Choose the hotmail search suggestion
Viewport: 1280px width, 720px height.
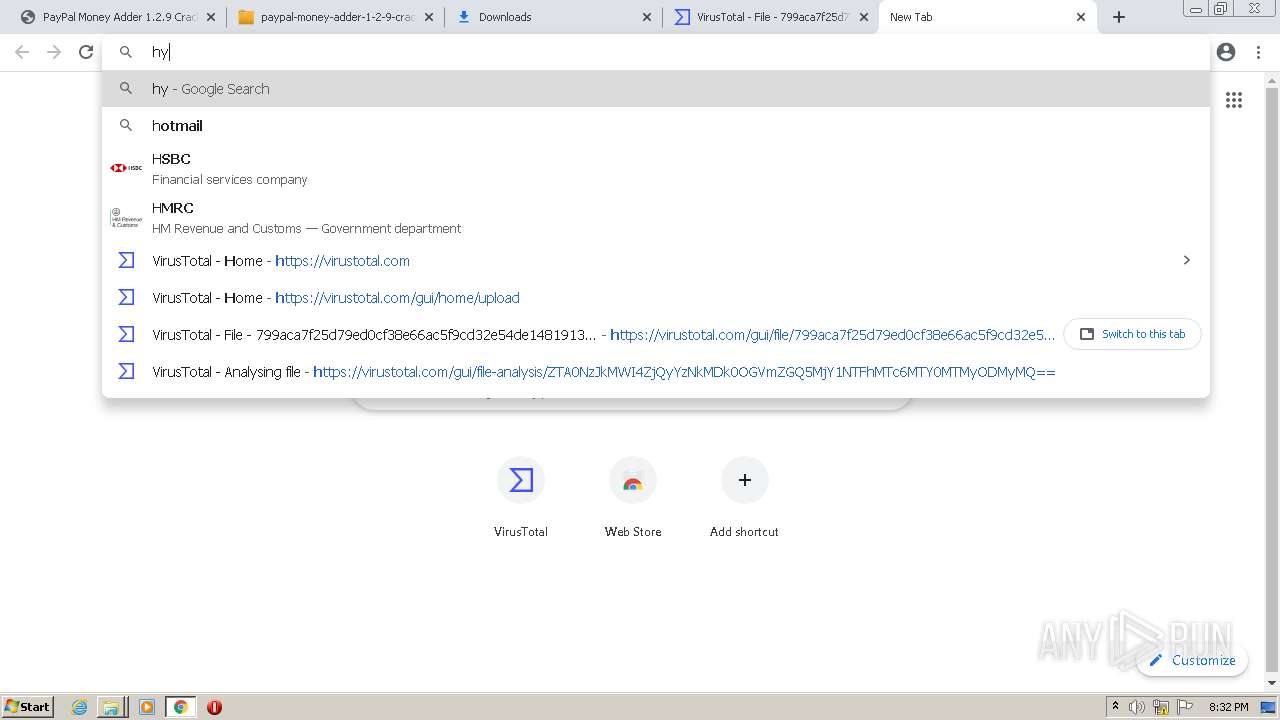[655, 126]
